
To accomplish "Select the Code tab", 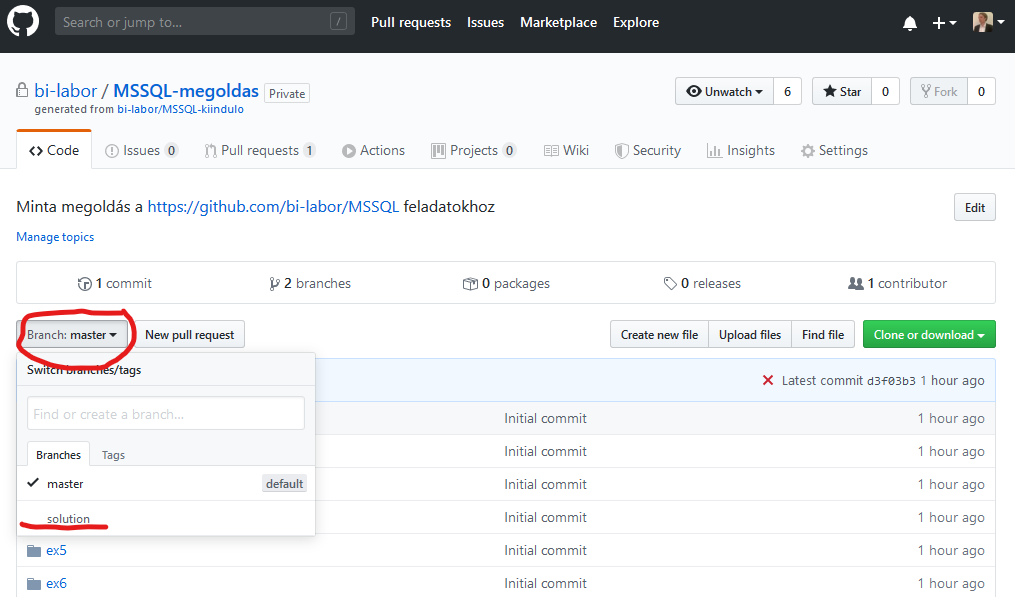I will [54, 150].
